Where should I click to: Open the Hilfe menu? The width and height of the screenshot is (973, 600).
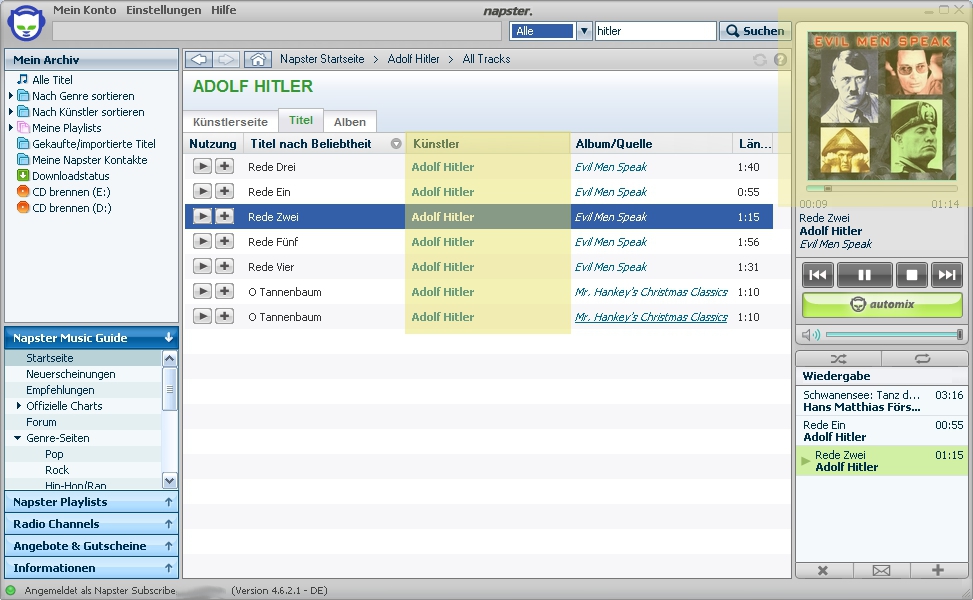pyautogui.click(x=223, y=10)
